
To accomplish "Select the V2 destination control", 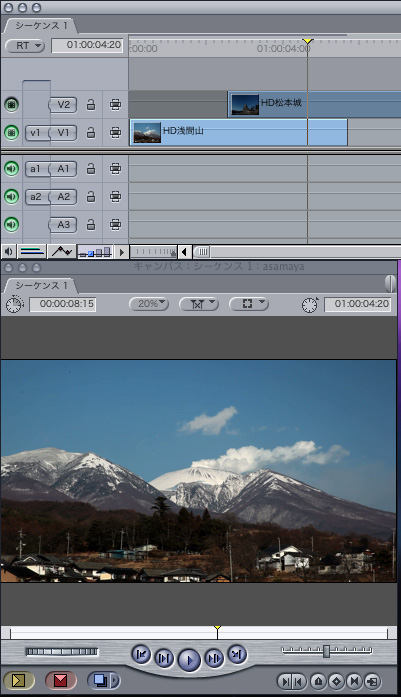I will tap(63, 105).
